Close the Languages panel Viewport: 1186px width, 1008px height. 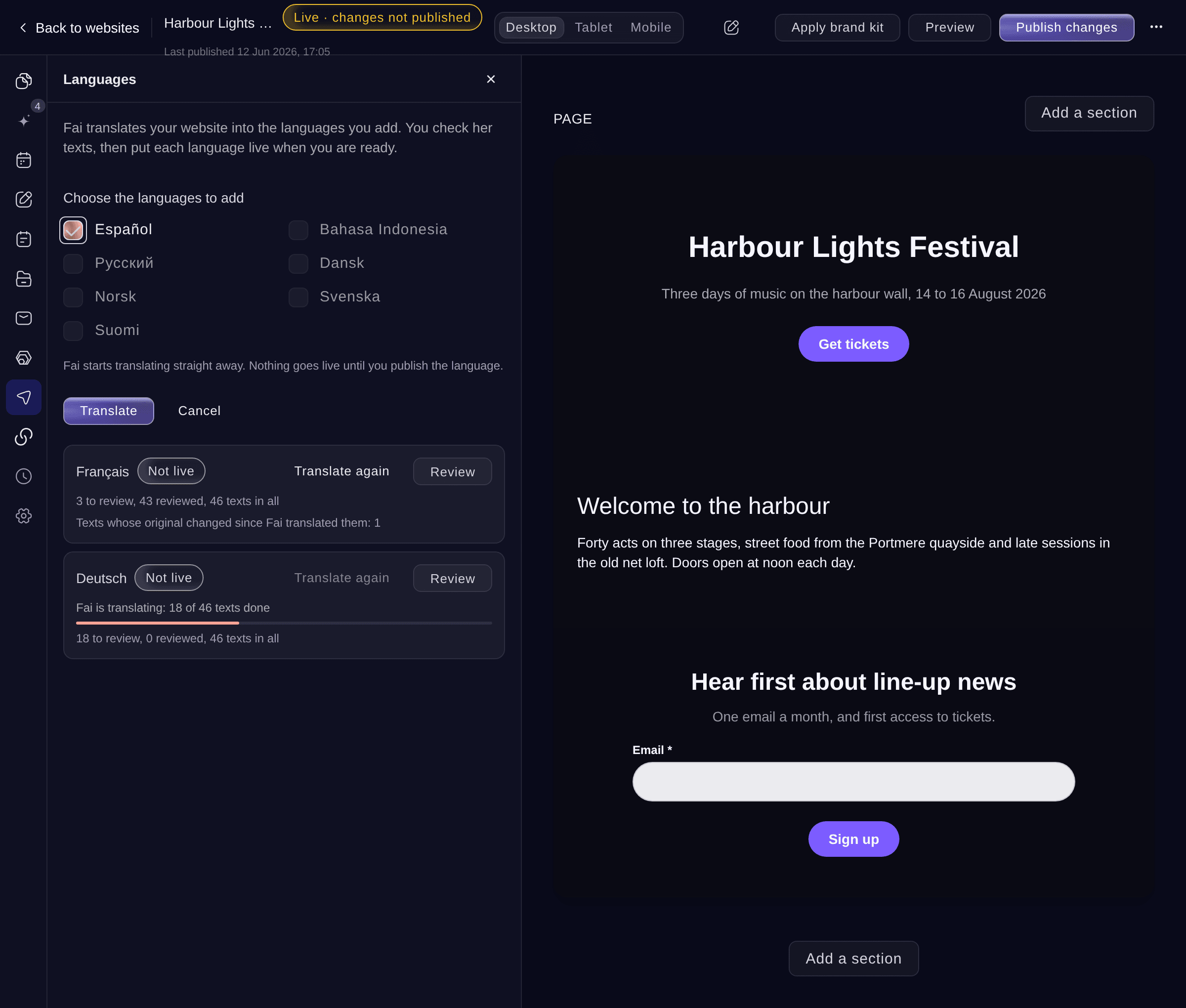click(x=490, y=80)
